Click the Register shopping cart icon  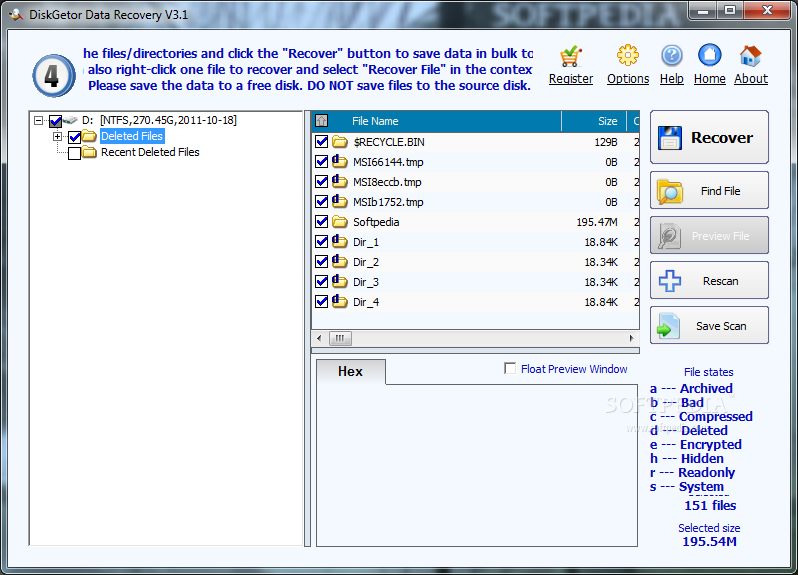tap(571, 56)
